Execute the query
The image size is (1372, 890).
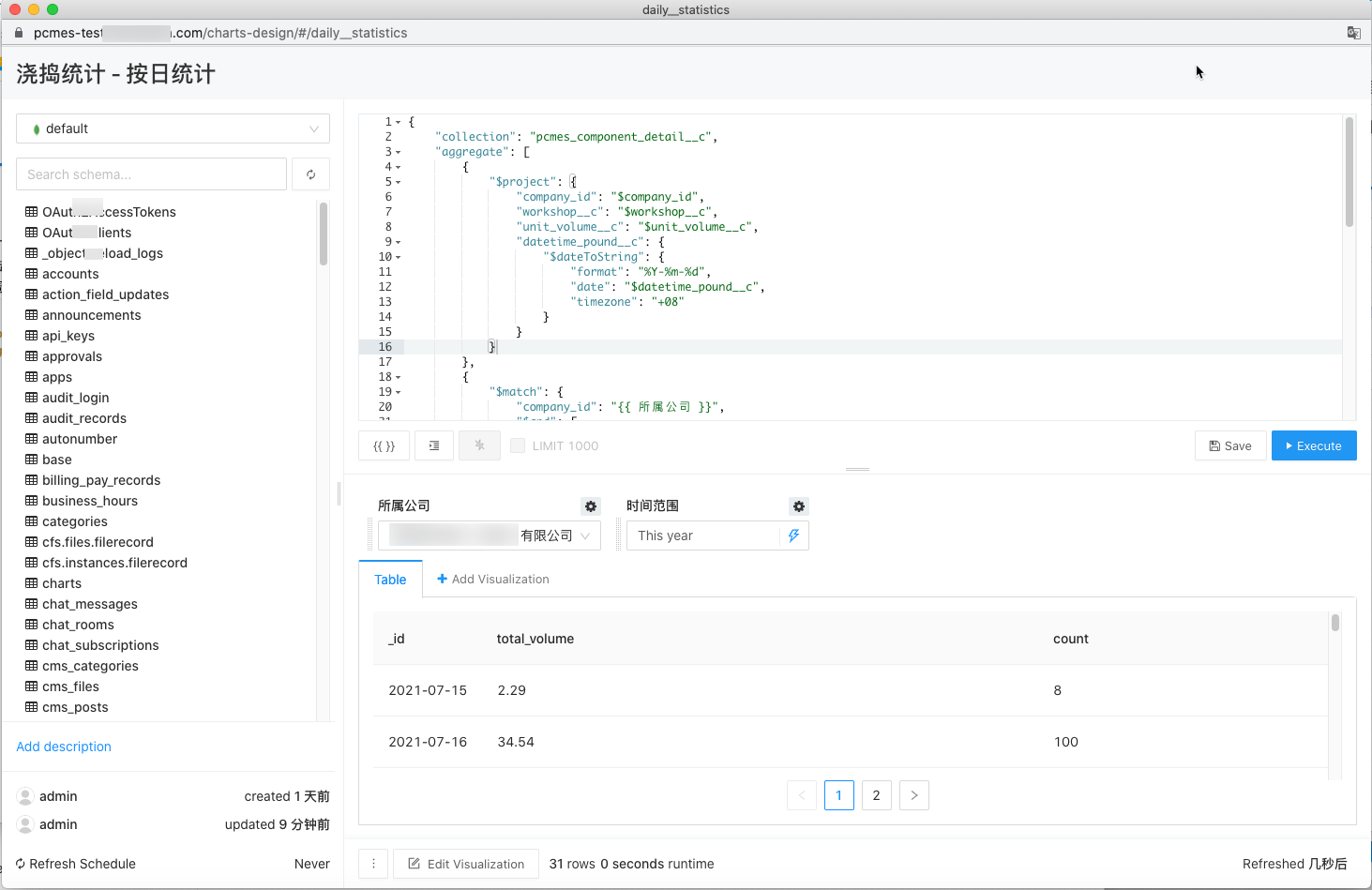[x=1314, y=446]
